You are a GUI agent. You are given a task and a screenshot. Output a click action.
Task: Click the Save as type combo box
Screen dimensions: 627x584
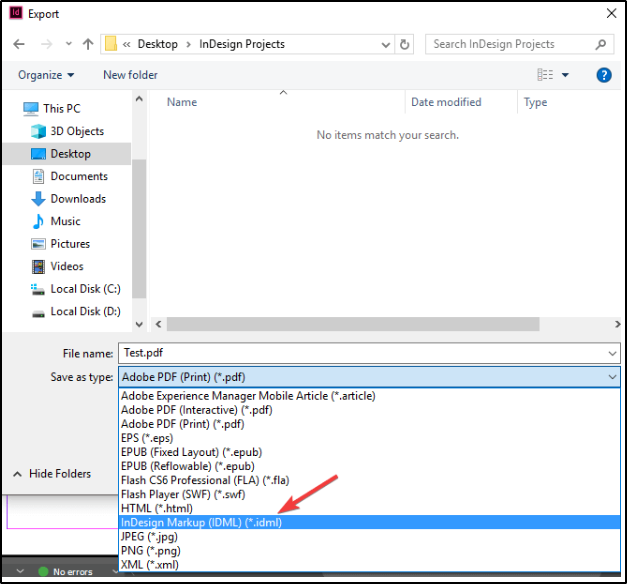pyautogui.click(x=369, y=377)
